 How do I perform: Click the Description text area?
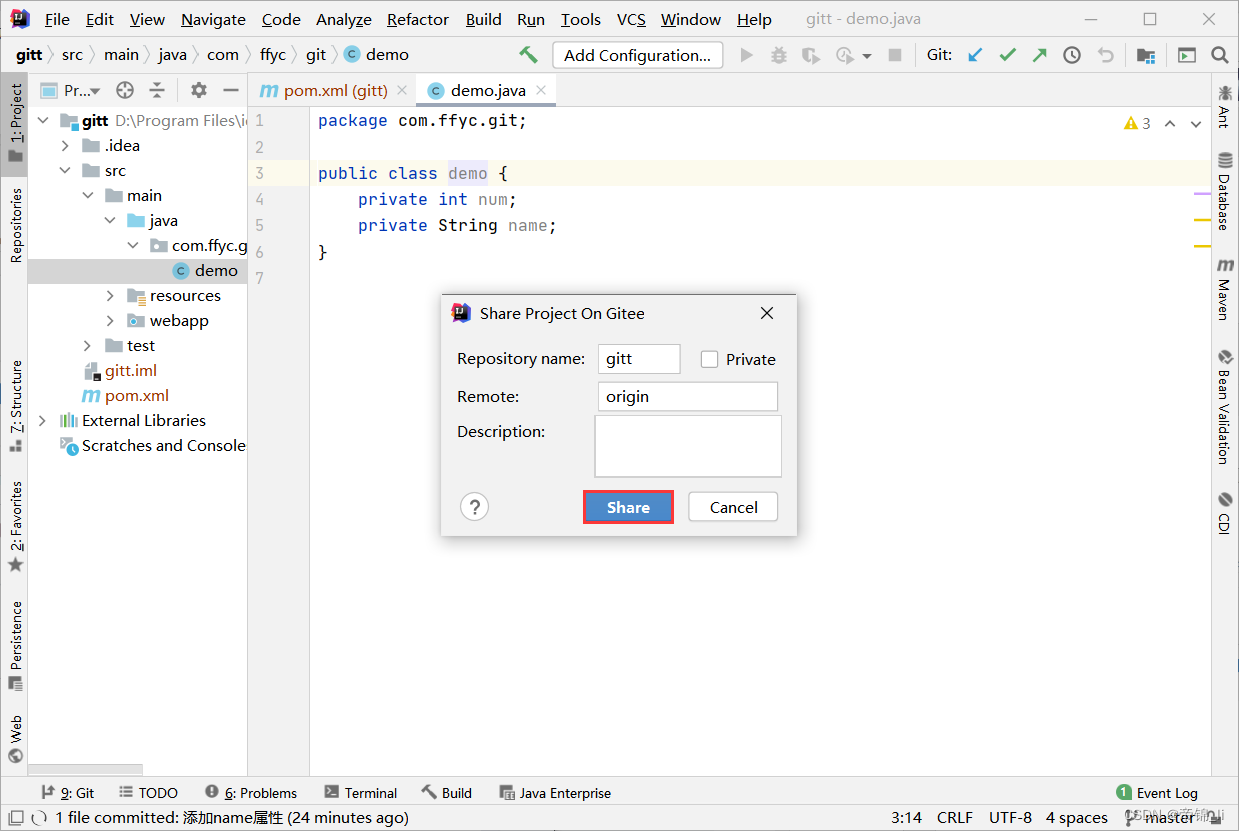688,446
